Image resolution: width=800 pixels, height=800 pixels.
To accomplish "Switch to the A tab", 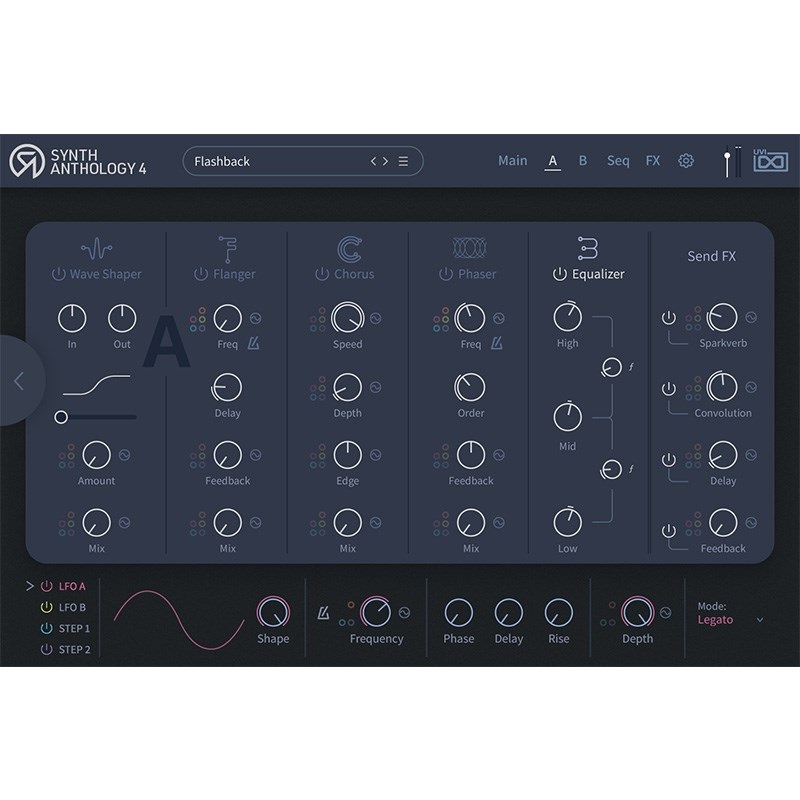I will coord(553,161).
